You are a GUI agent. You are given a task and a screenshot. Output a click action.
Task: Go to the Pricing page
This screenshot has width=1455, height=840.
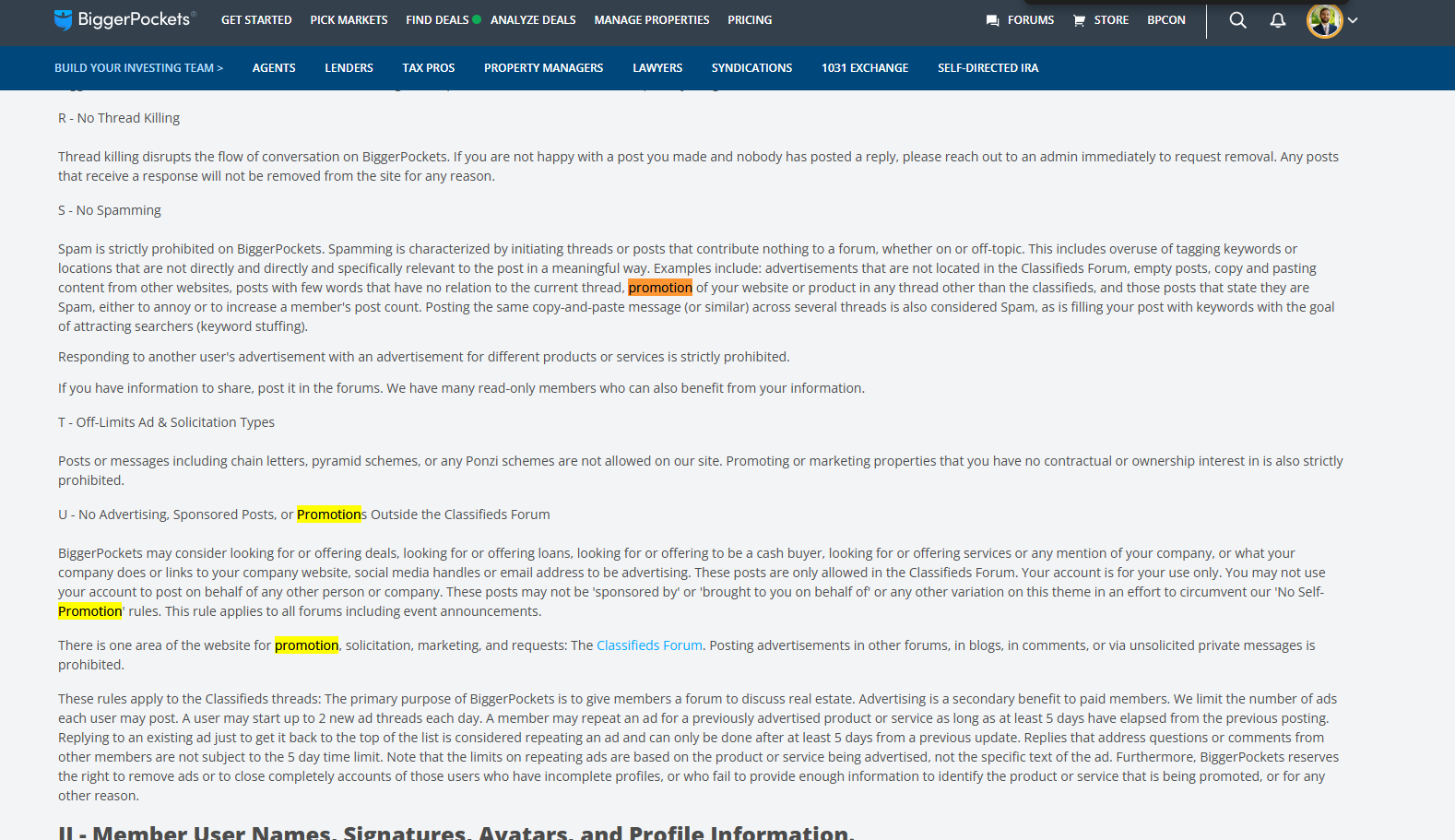[750, 20]
